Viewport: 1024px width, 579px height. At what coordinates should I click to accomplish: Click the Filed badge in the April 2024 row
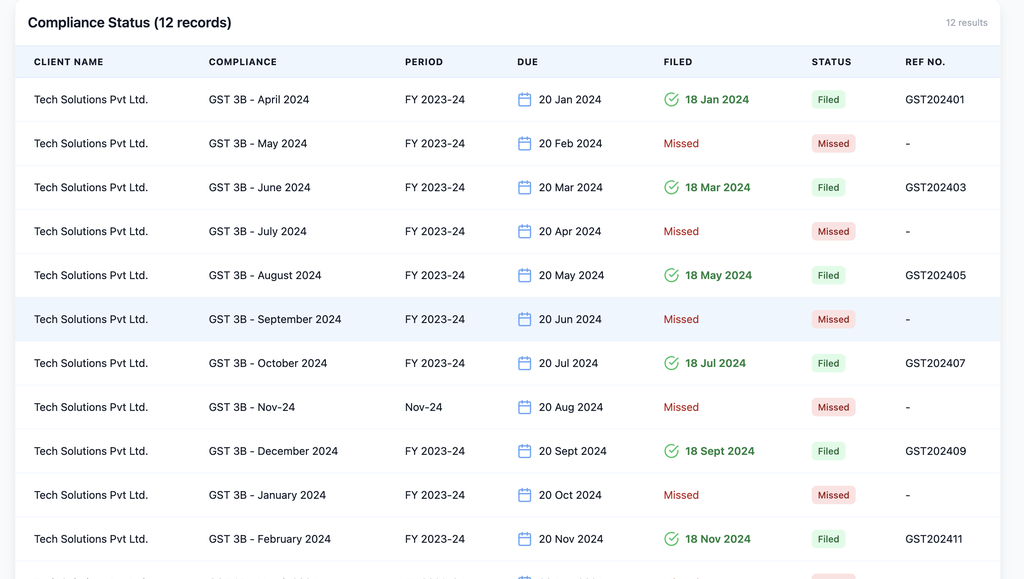point(828,100)
